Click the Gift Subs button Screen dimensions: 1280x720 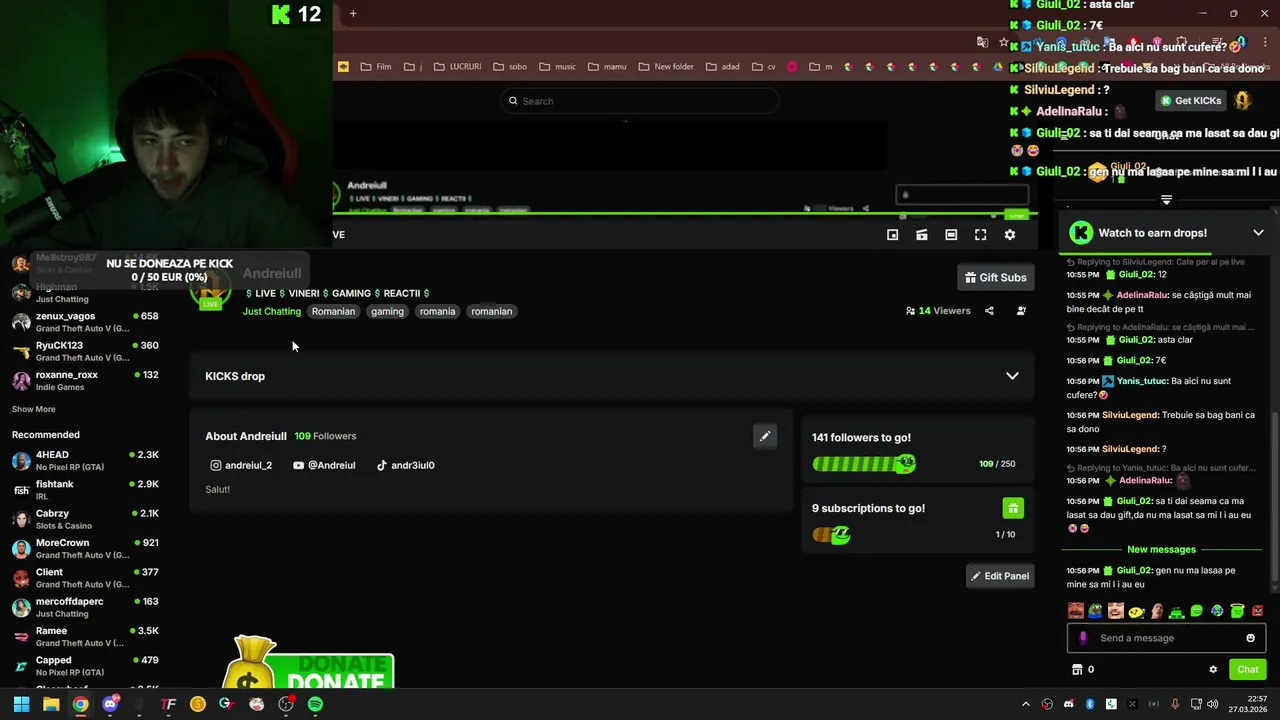[x=995, y=277]
